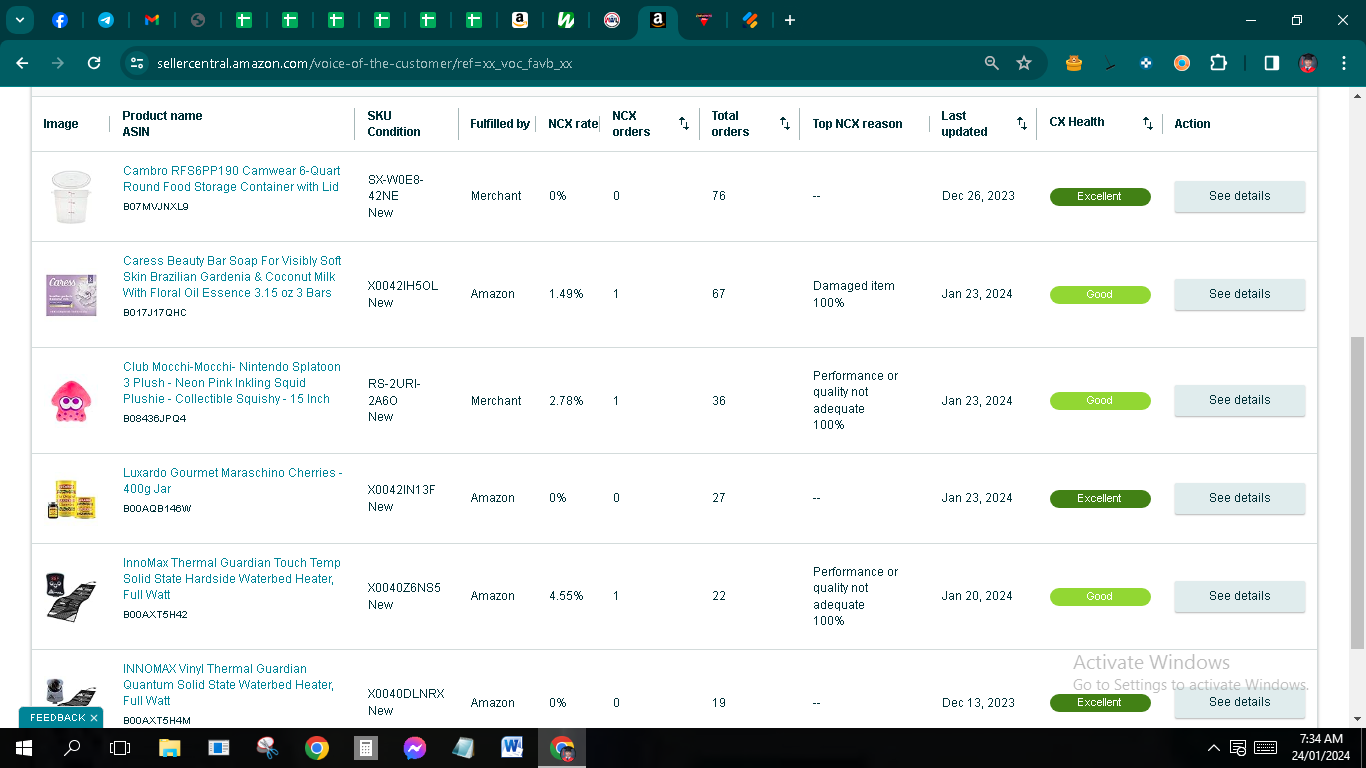Image resolution: width=1366 pixels, height=768 pixels.
Task: Sort table by Total orders
Action: [785, 124]
